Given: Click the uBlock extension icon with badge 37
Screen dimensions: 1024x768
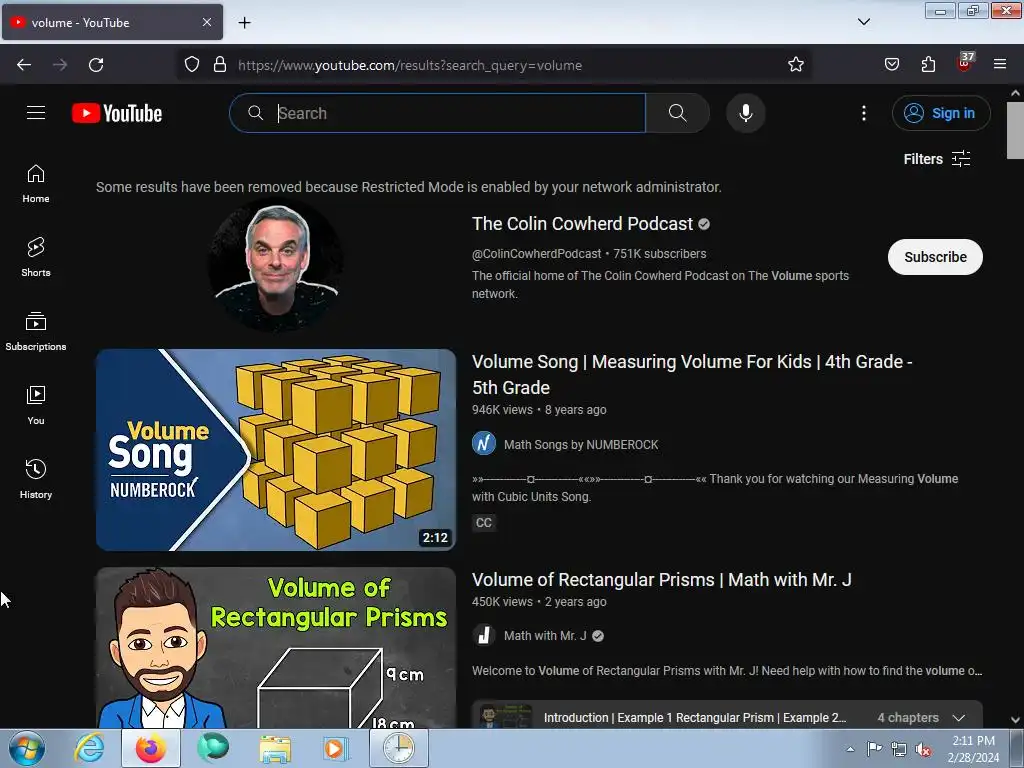Looking at the screenshot, I should [965, 63].
